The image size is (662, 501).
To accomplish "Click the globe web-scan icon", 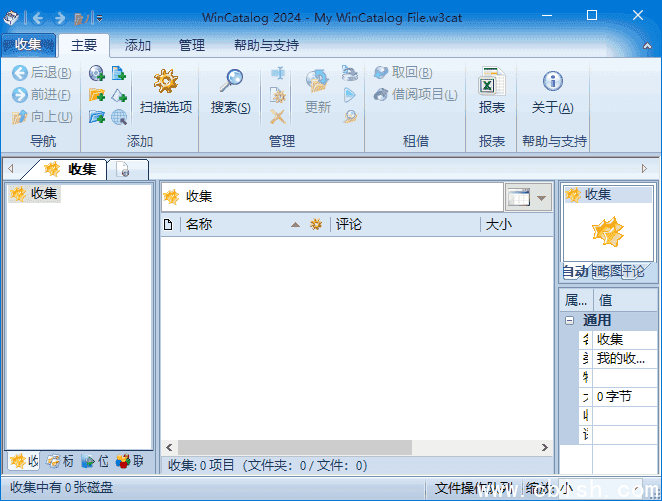I will [x=119, y=117].
